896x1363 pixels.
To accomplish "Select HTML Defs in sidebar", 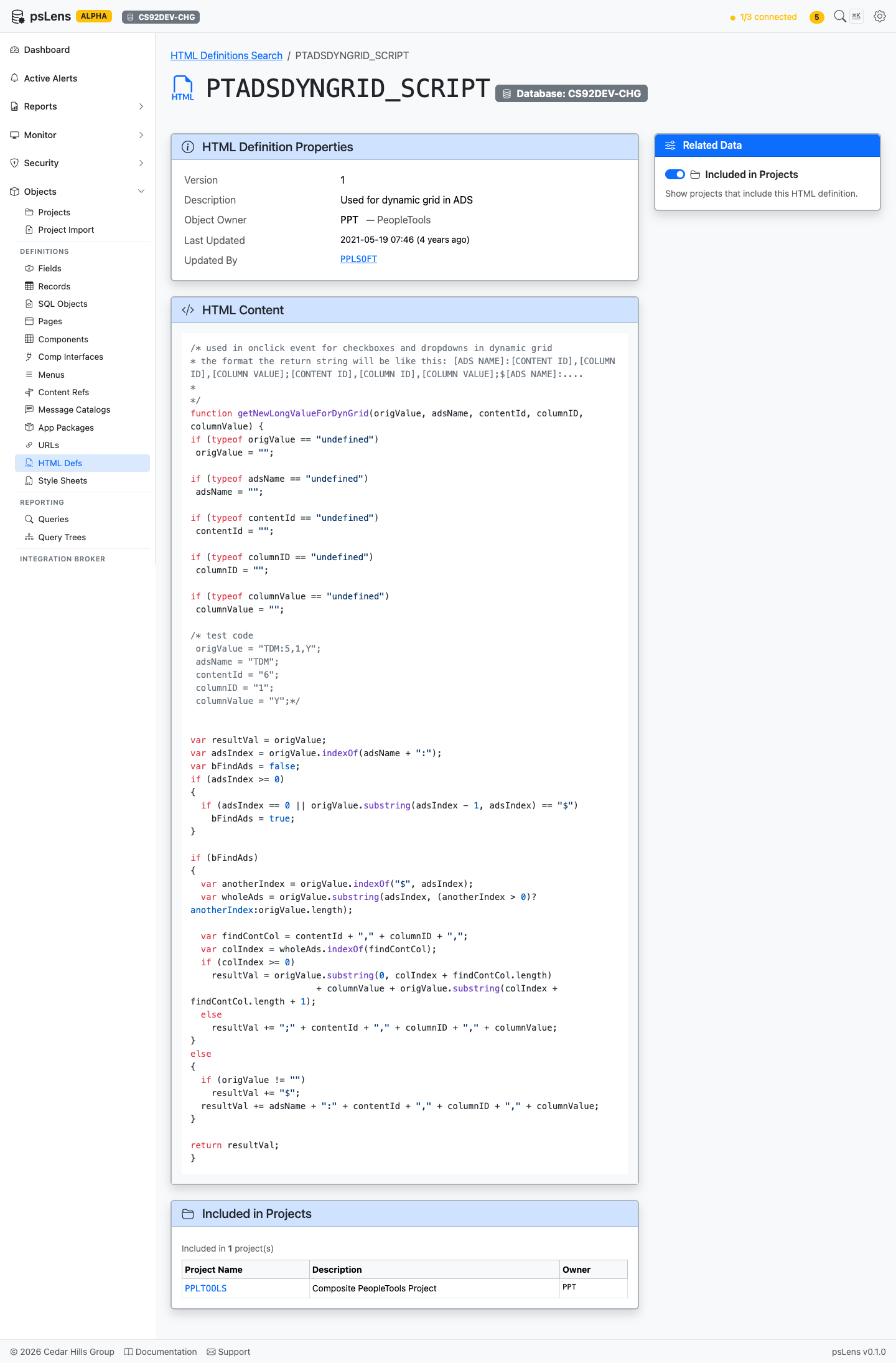I will [x=82, y=463].
